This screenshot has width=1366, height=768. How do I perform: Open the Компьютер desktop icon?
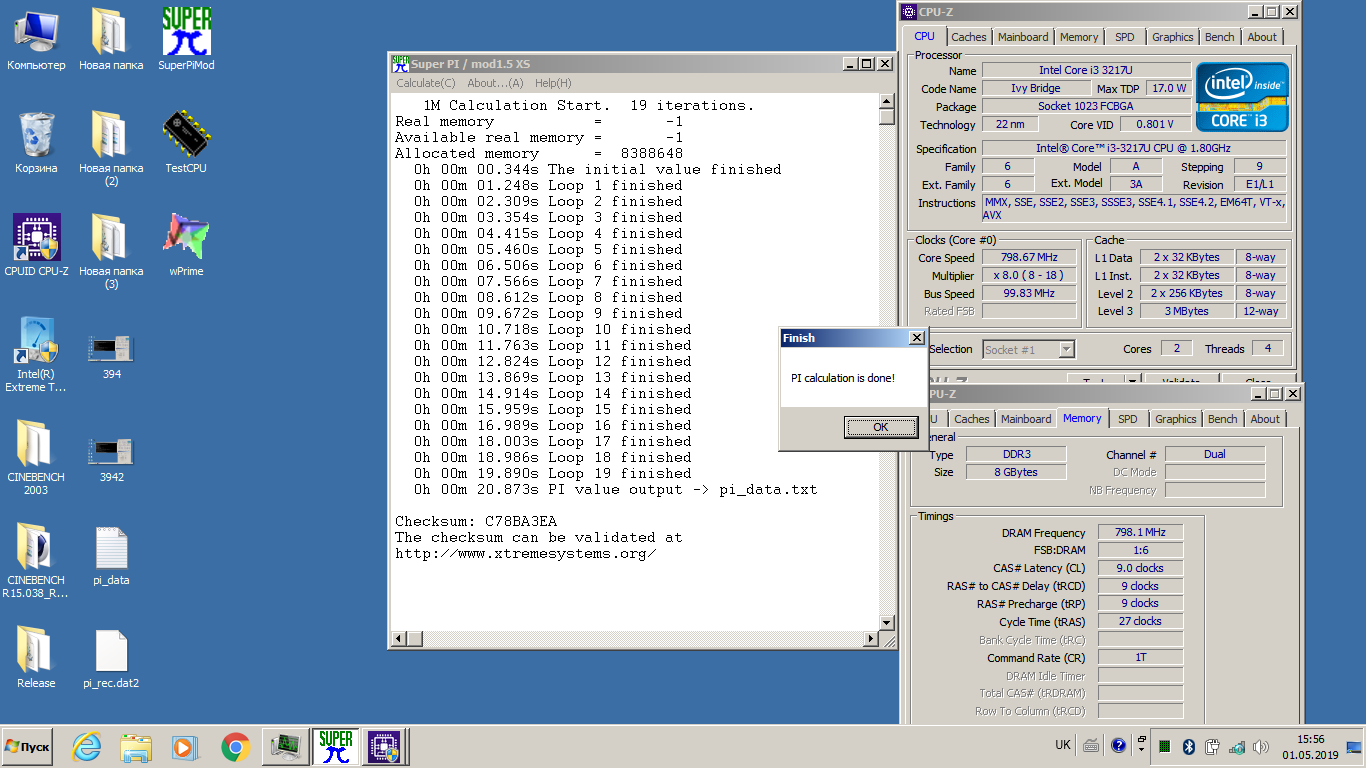tap(36, 40)
